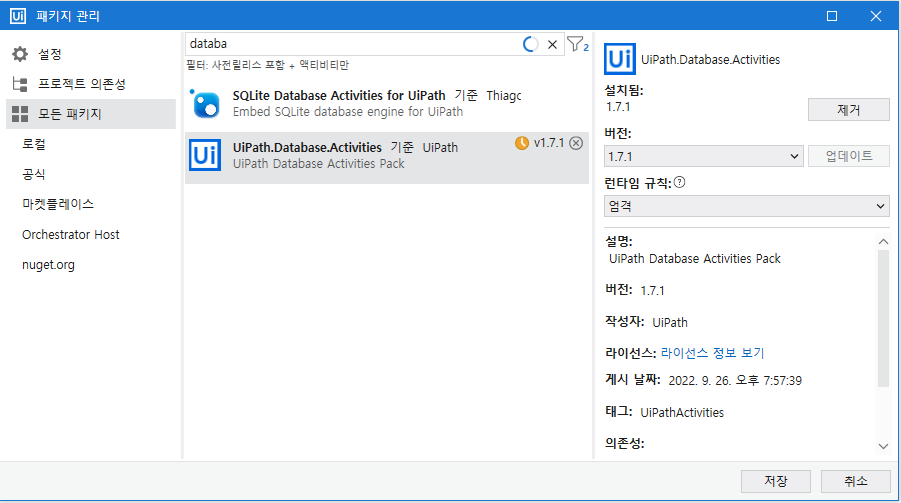Click the details scrollbar down arrow

tap(883, 446)
